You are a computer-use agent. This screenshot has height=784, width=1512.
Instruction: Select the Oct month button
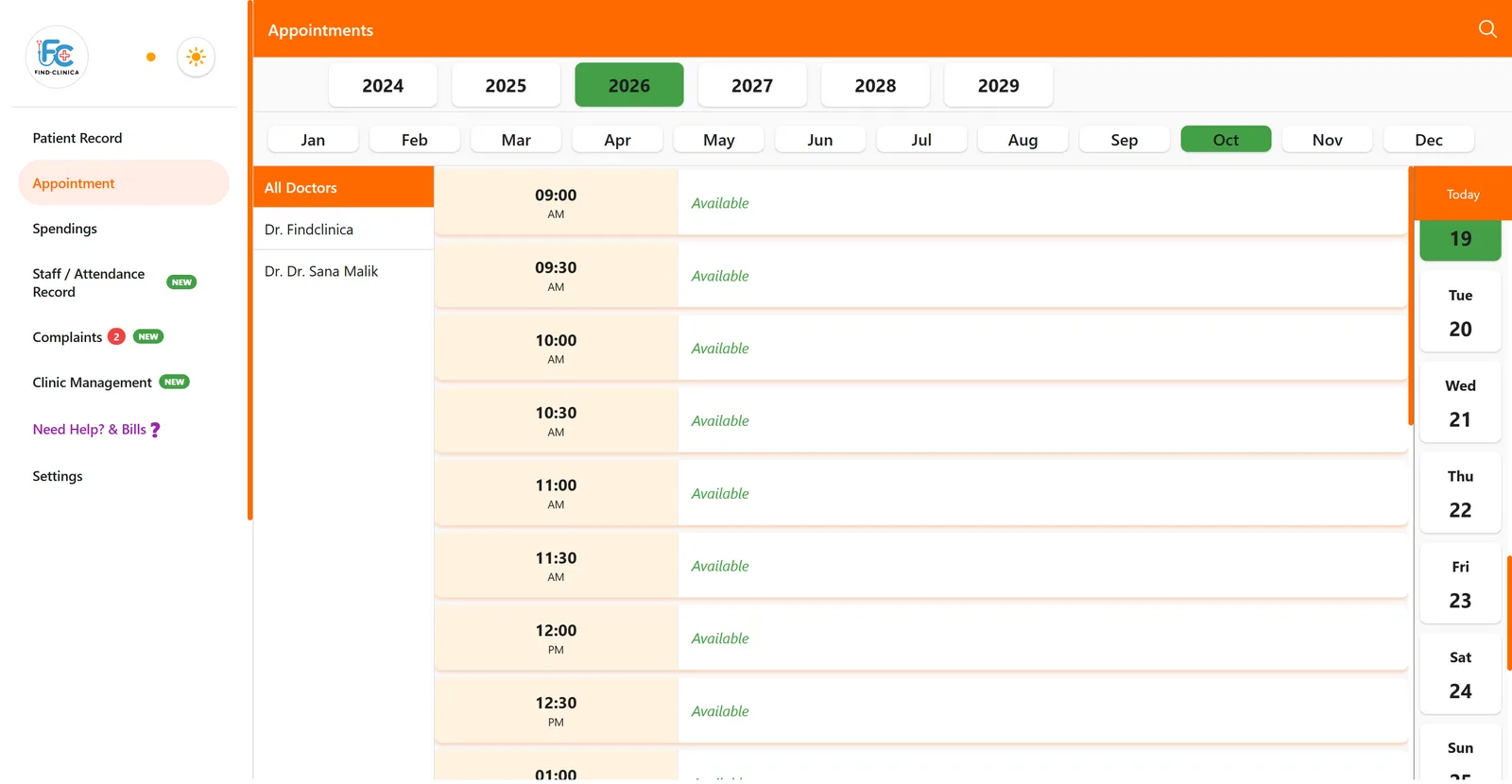click(1226, 140)
